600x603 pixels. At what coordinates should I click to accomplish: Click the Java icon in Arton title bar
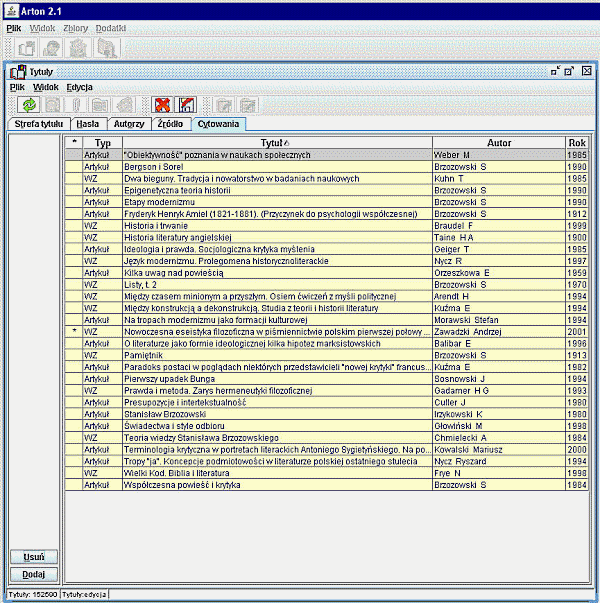9,9
